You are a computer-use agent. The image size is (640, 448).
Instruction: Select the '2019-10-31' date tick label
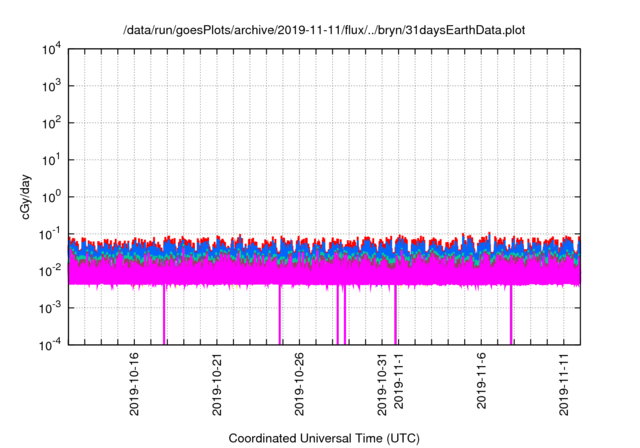[382, 384]
